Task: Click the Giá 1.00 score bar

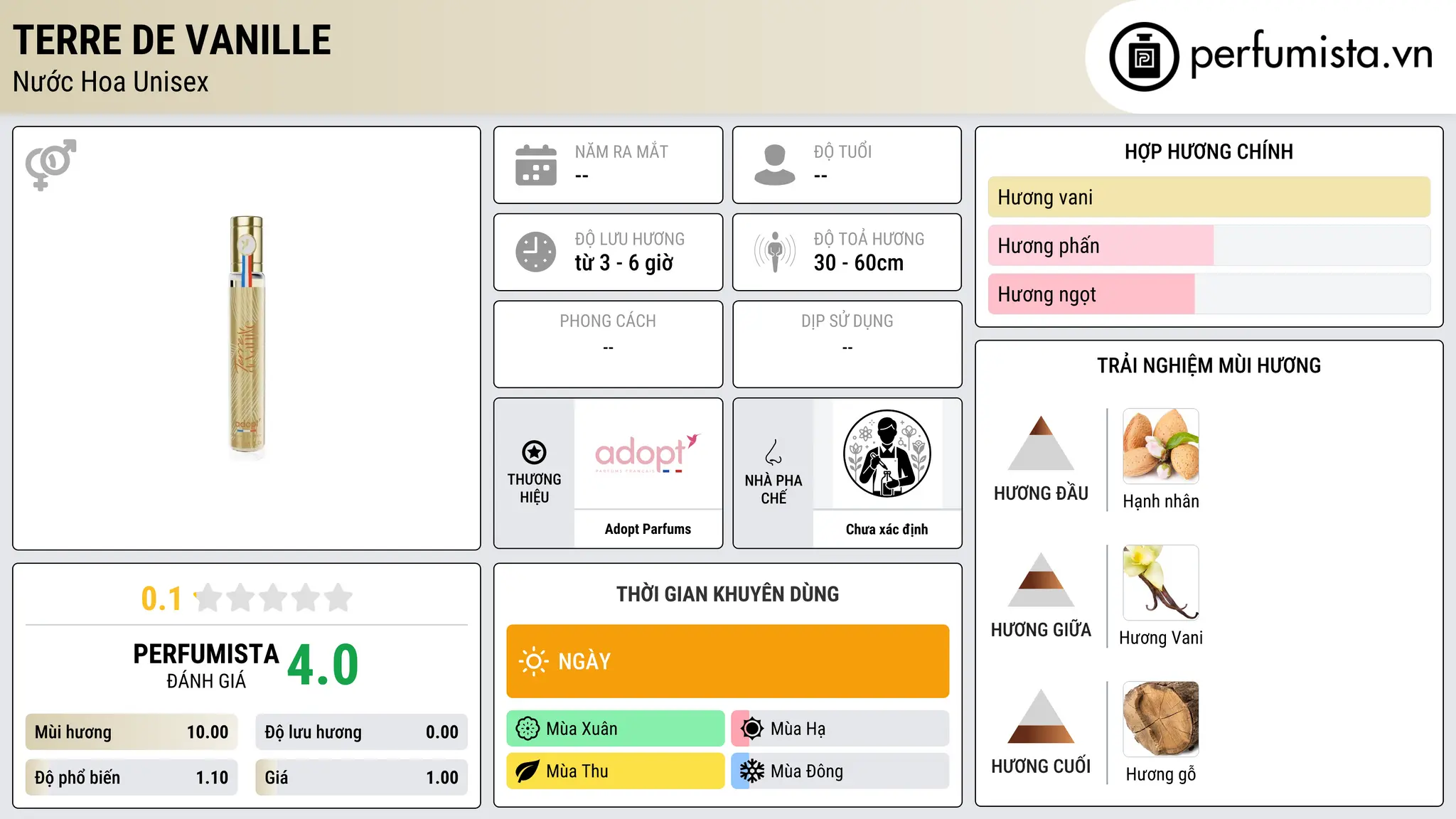Action: pos(361,777)
